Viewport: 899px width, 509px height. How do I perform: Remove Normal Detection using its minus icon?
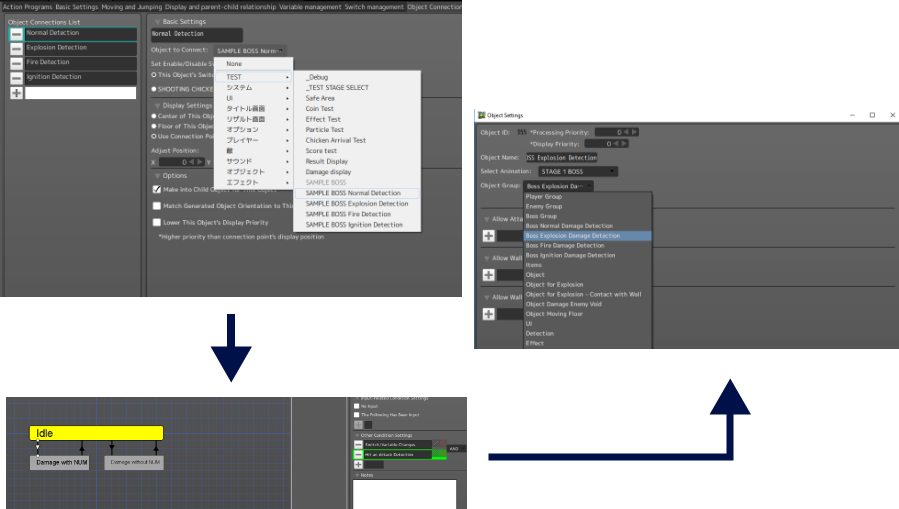coord(17,34)
